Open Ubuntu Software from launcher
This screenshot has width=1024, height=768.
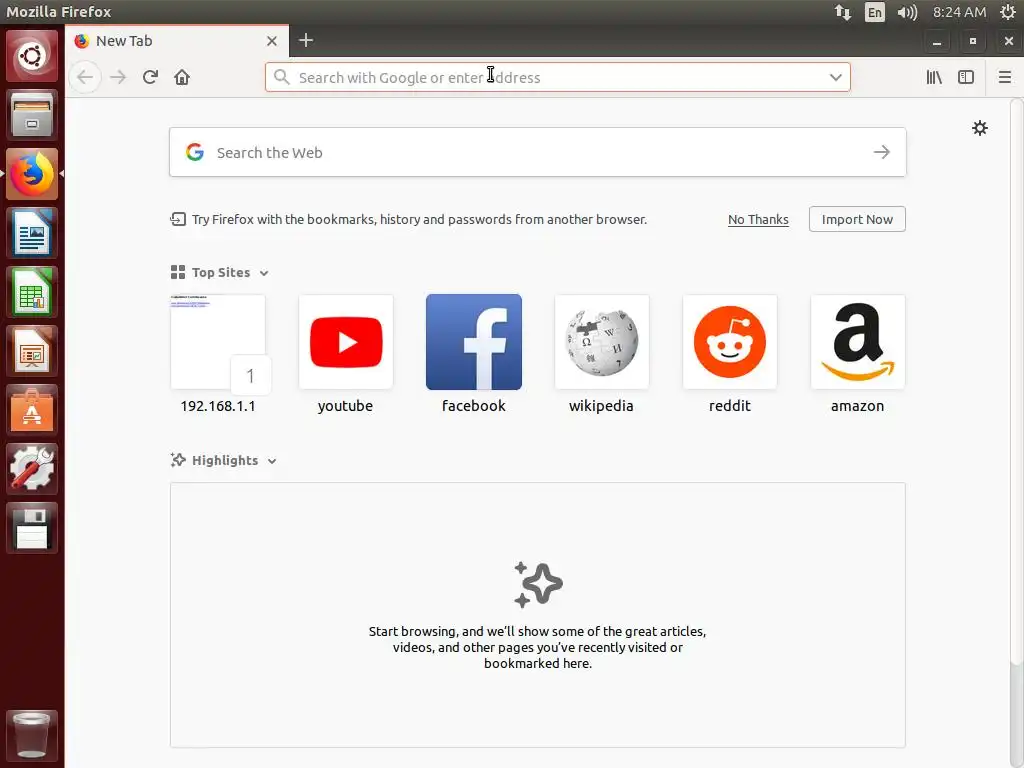[32, 409]
